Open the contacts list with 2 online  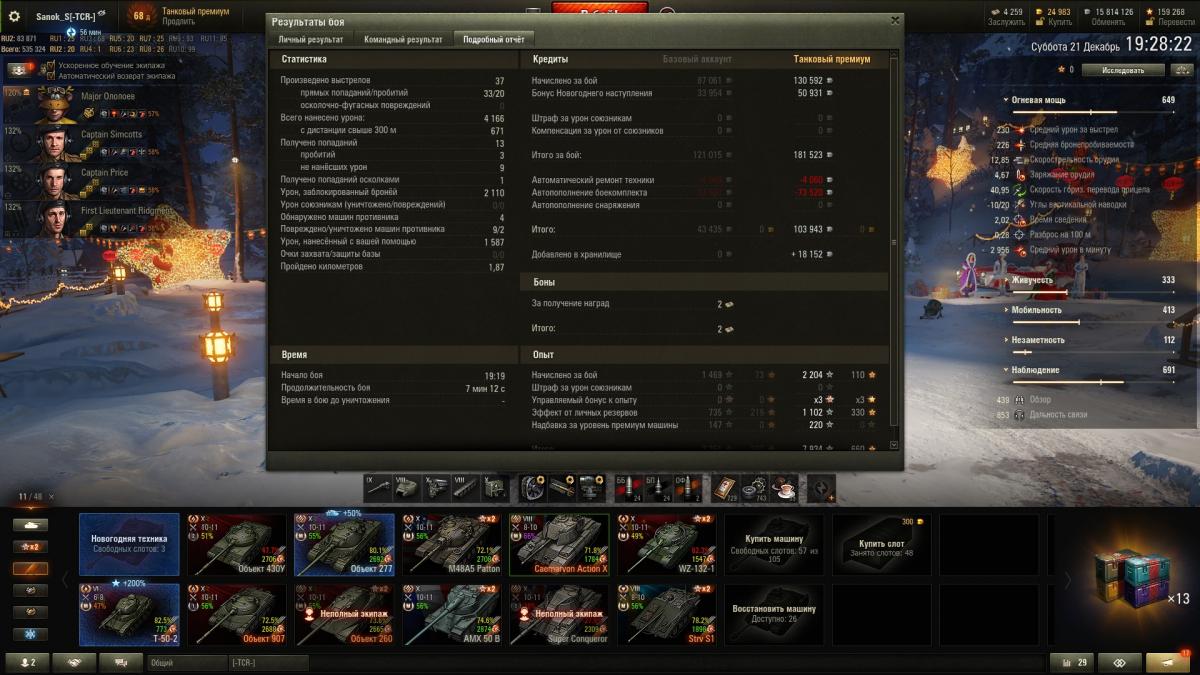[28, 663]
